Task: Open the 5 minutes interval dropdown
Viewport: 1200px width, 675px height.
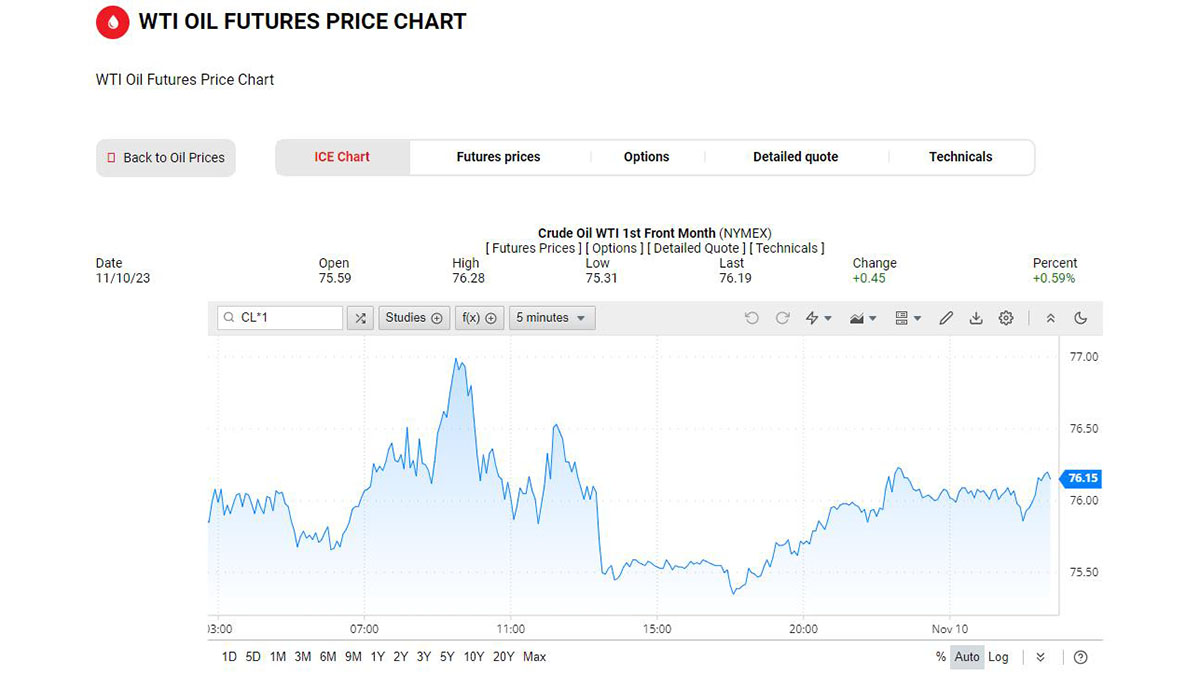Action: tap(552, 318)
